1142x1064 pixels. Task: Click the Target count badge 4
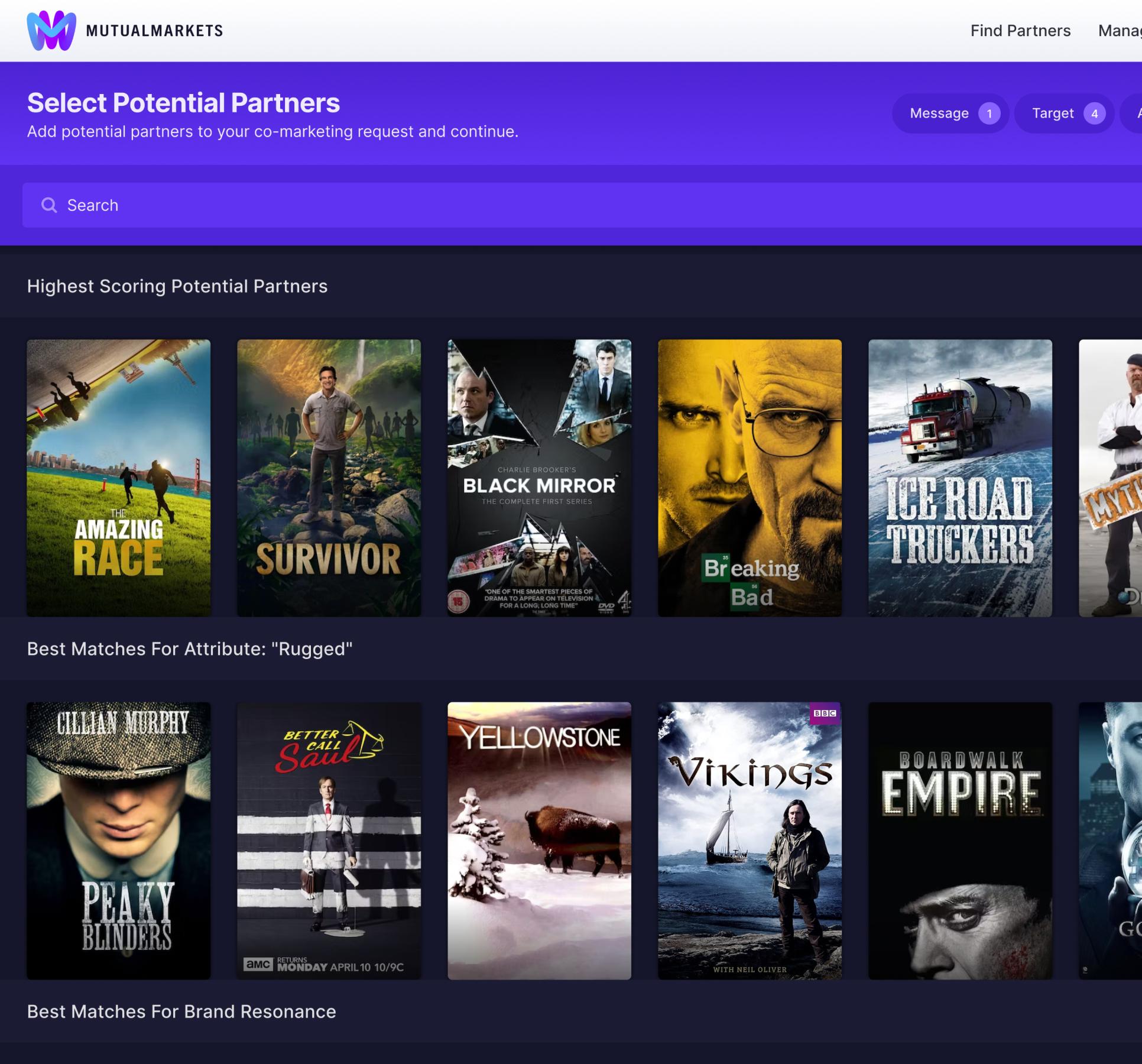coord(1094,113)
